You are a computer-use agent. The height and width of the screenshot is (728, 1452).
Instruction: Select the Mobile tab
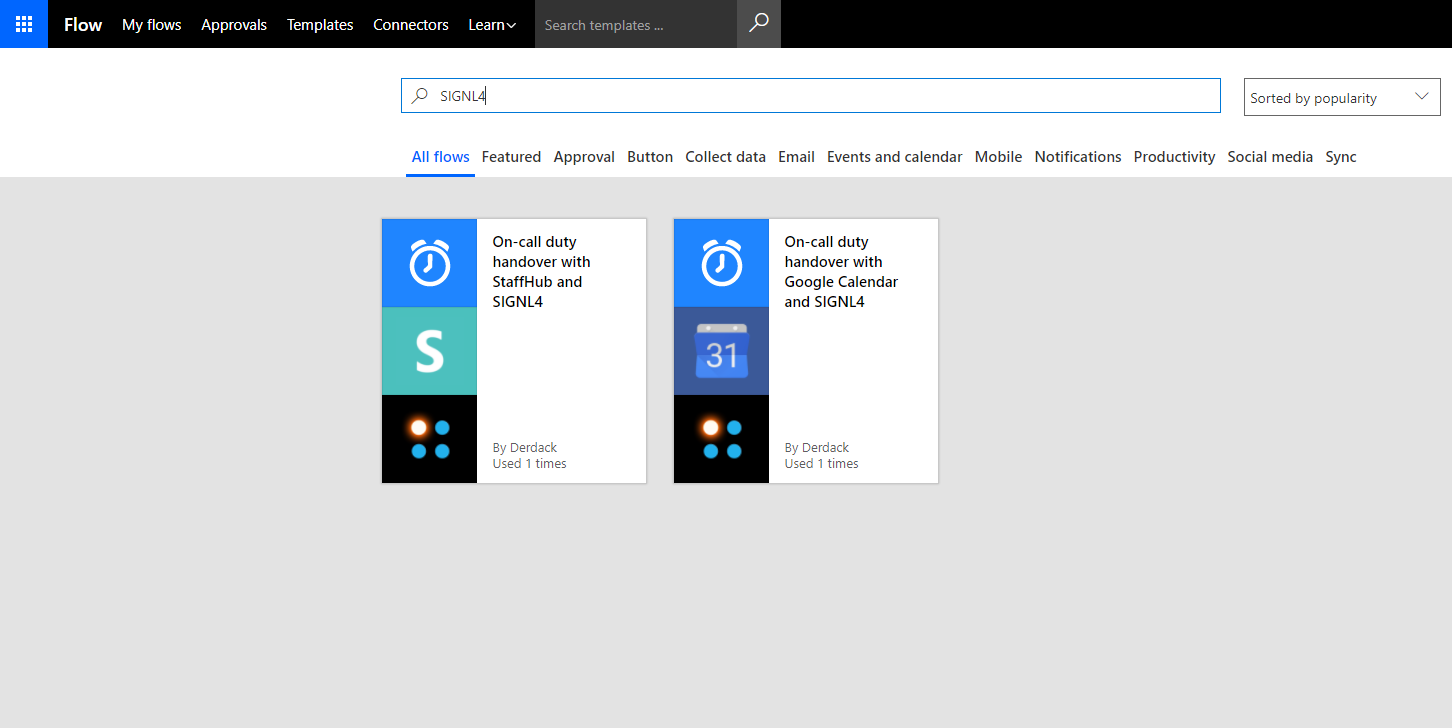[x=998, y=157]
